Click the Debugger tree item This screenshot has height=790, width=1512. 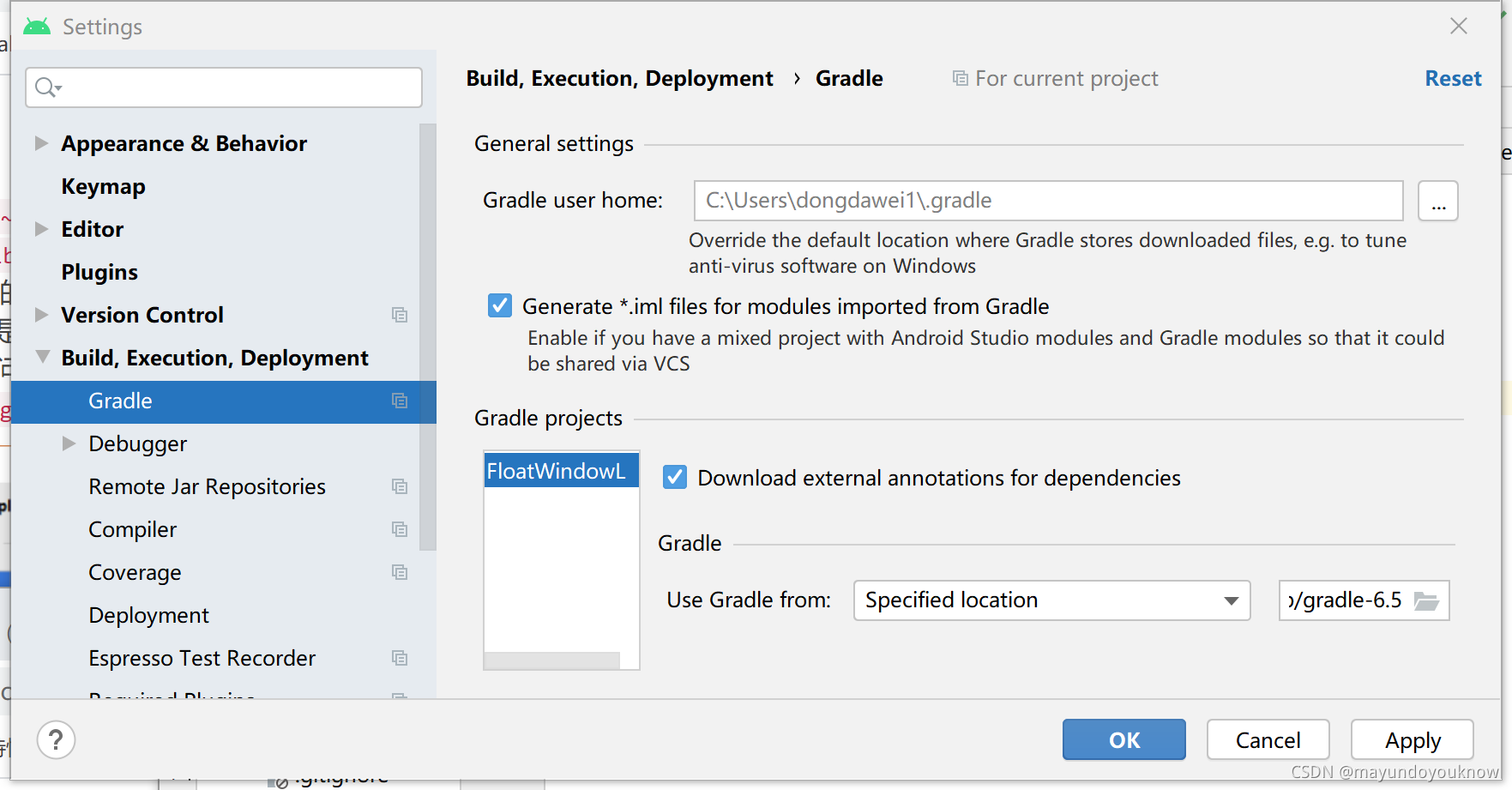point(137,443)
